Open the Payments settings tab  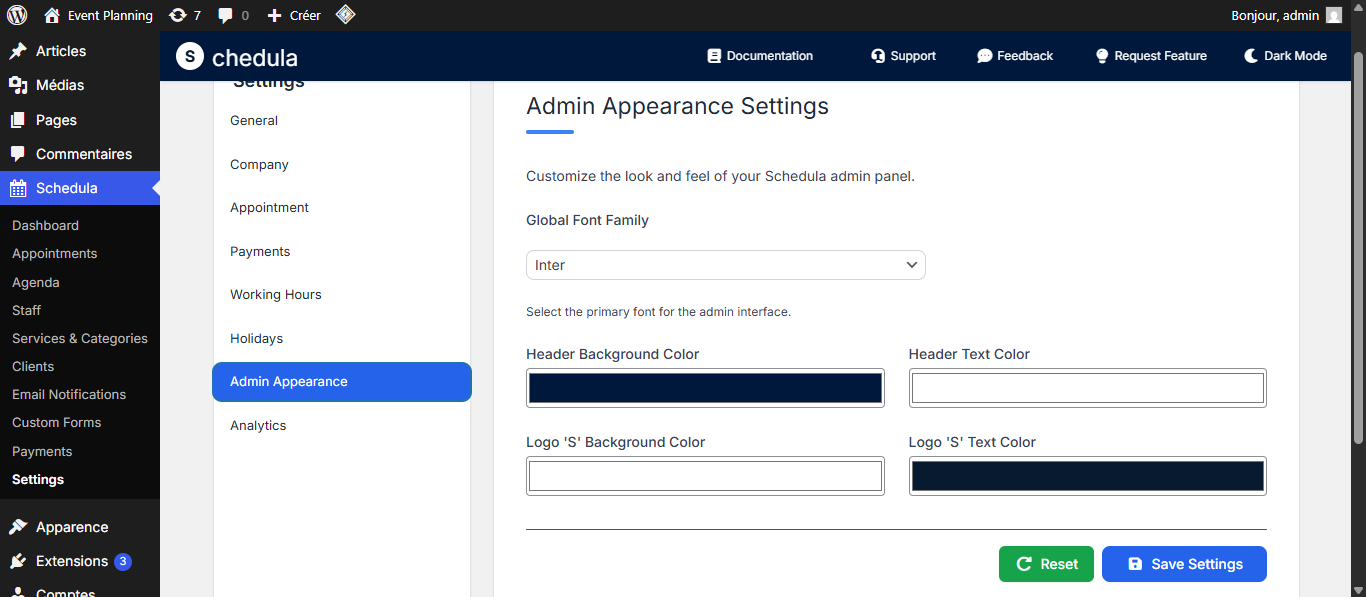tap(342, 251)
